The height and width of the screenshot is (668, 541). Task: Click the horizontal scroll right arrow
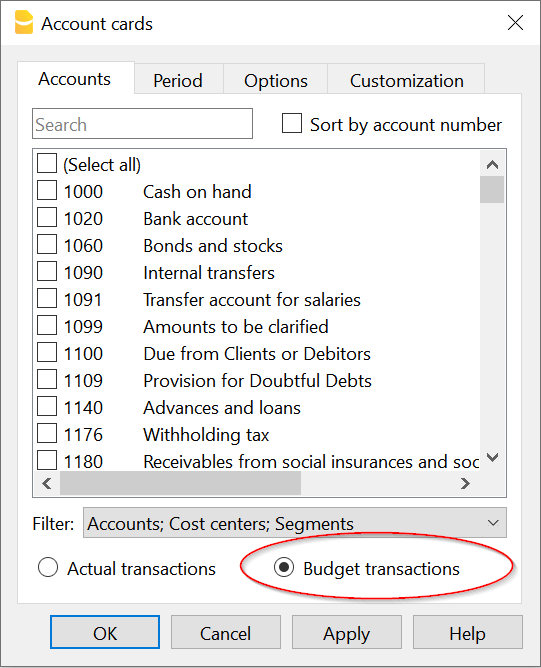coord(466,484)
